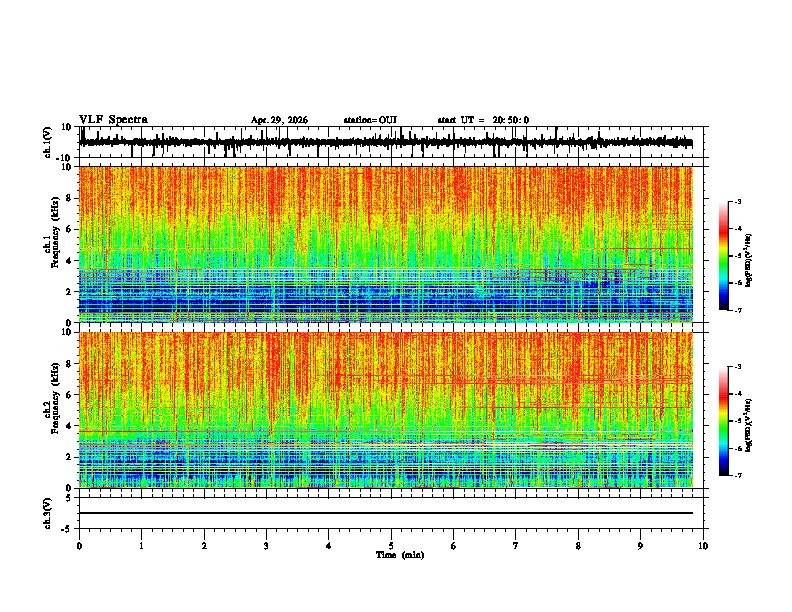792x612 pixels.
Task: Click the 2 kHz tick on ch.2 spectrogram
Action: tap(69, 457)
